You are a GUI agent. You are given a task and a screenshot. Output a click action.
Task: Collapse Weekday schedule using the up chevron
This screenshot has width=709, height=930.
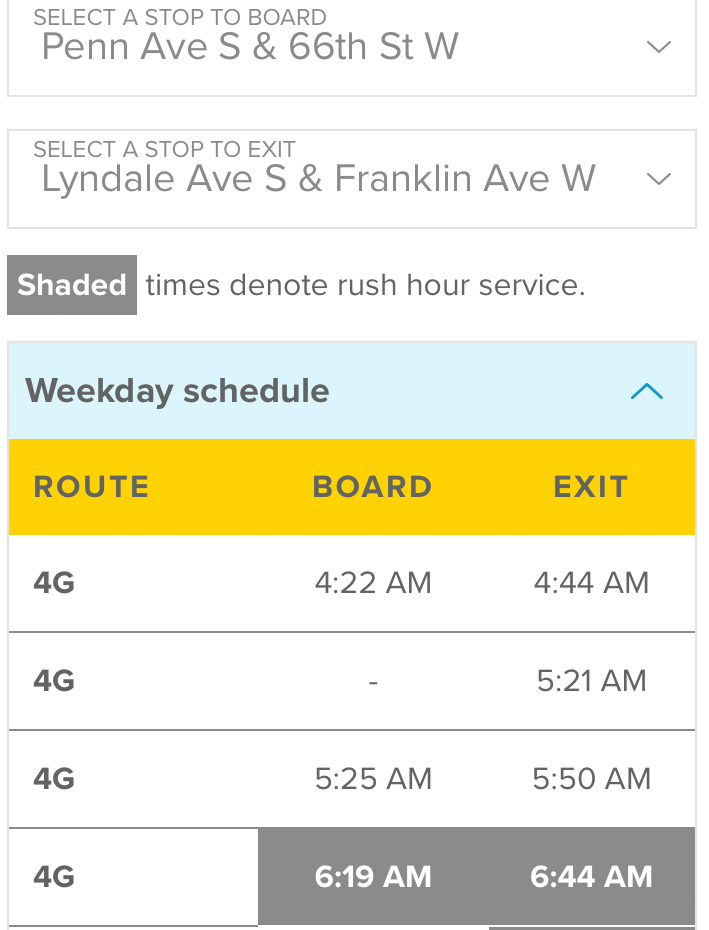pos(647,391)
